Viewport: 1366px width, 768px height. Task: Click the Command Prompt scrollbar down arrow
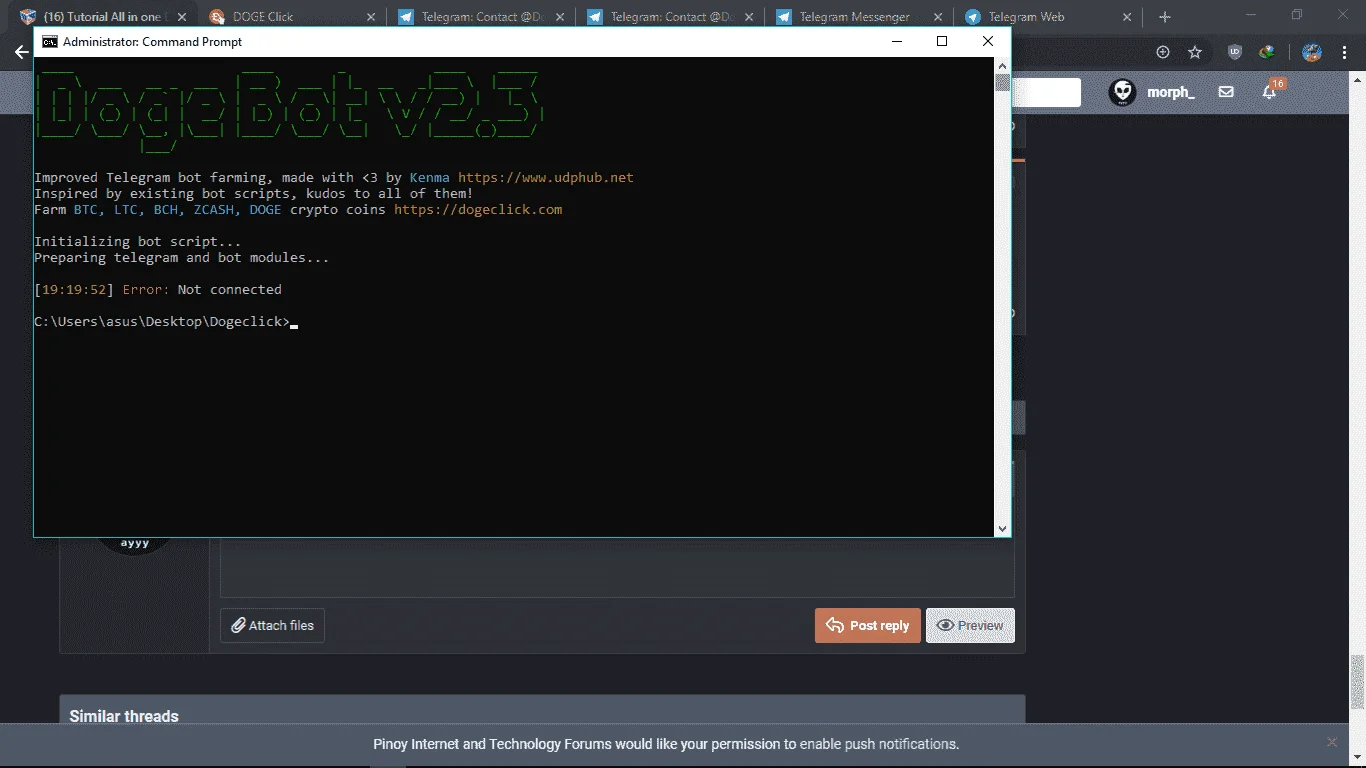(x=1002, y=528)
